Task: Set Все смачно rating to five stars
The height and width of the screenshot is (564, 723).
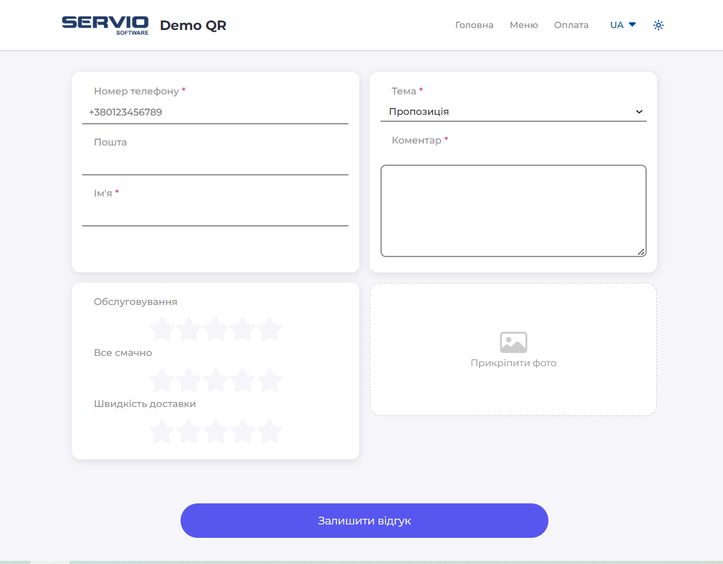Action: (x=269, y=380)
